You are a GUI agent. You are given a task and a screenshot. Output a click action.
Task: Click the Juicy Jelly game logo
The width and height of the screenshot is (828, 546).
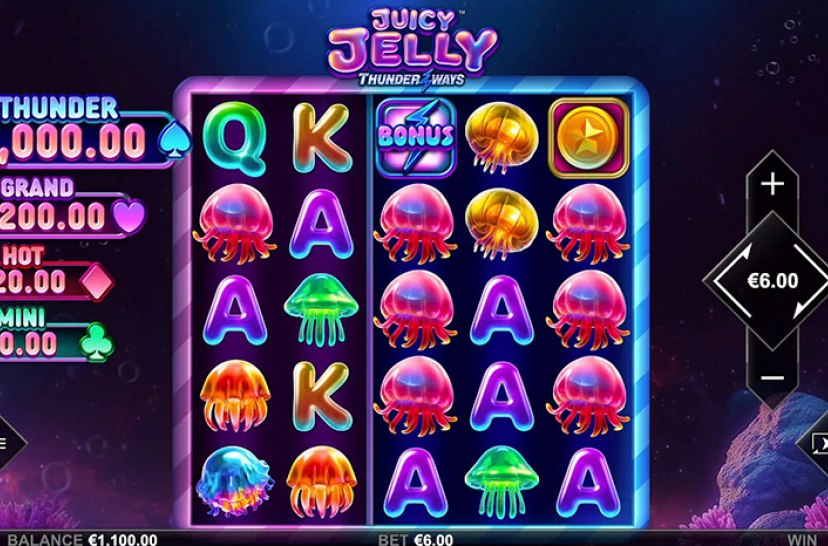[x=412, y=49]
